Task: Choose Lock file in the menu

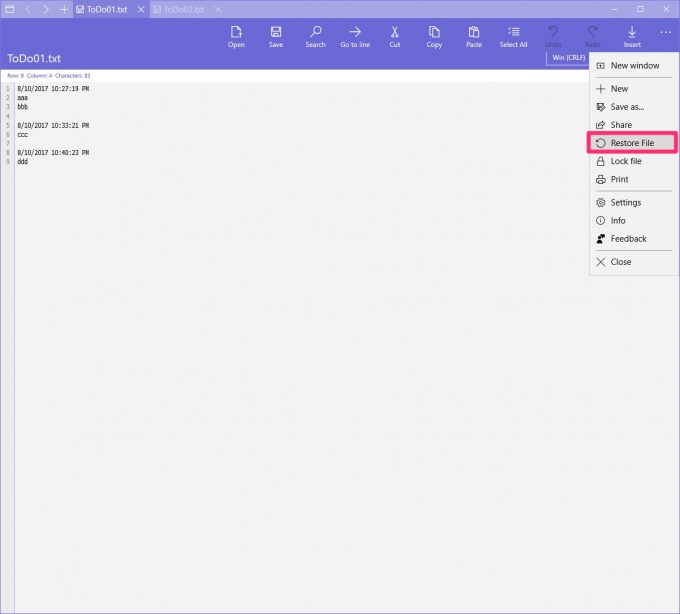Action: [633, 161]
